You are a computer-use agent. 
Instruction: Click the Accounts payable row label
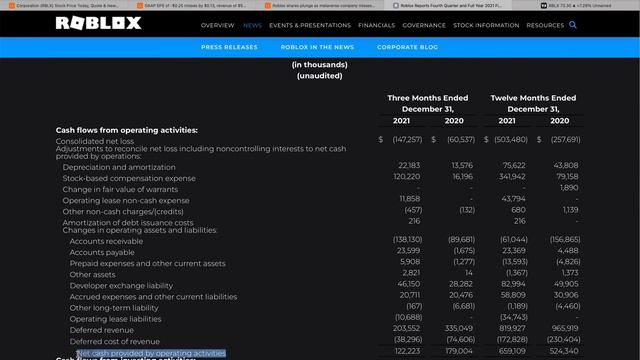102,252
